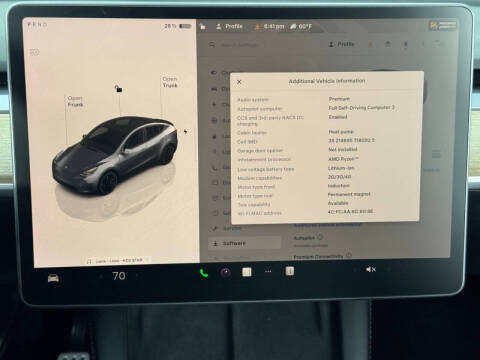480x360 pixels.
Task: Close the Additional Vehicle Information dialog
Action: point(239,82)
